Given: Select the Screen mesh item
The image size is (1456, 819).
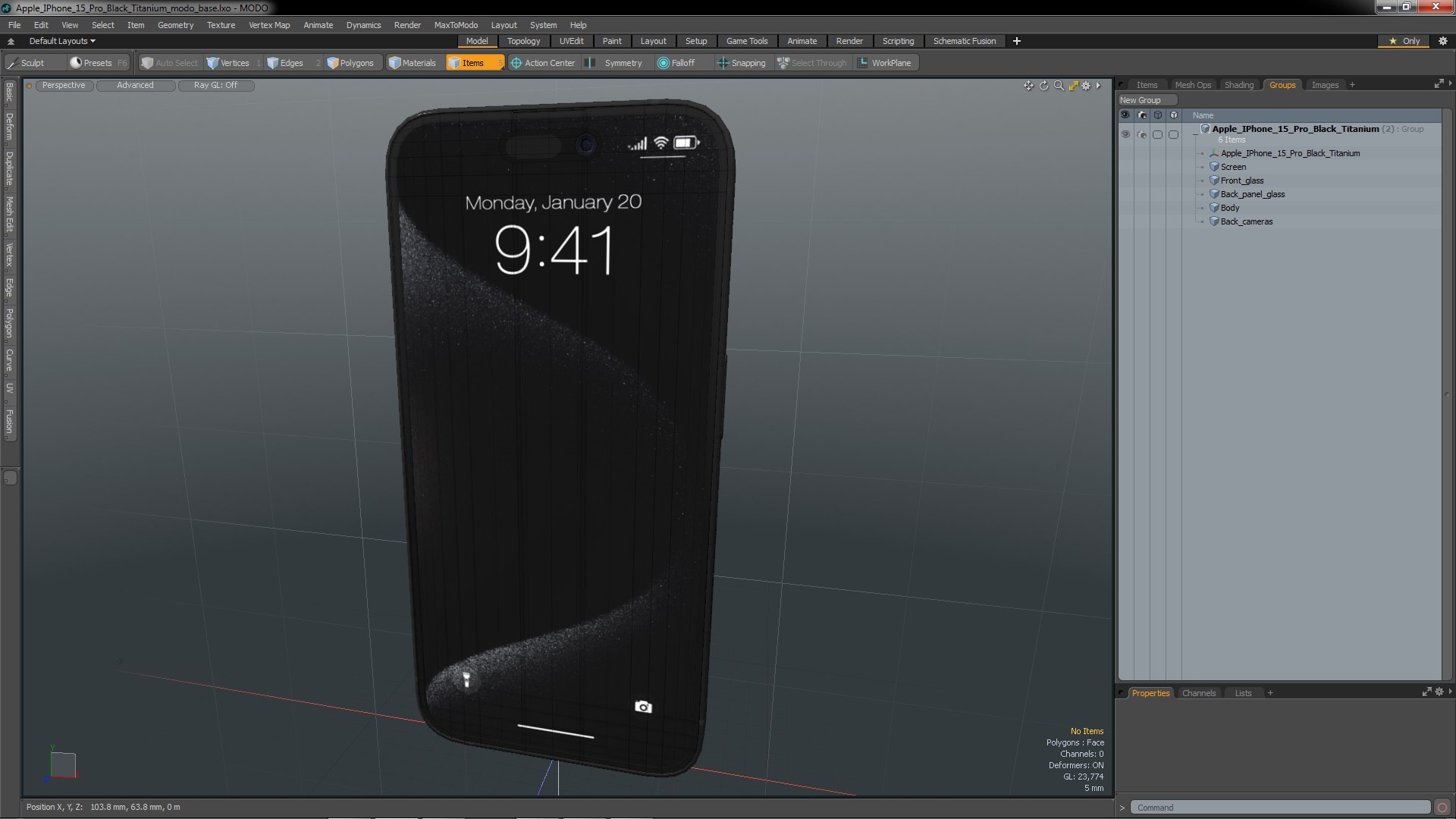Looking at the screenshot, I should click(x=1232, y=167).
